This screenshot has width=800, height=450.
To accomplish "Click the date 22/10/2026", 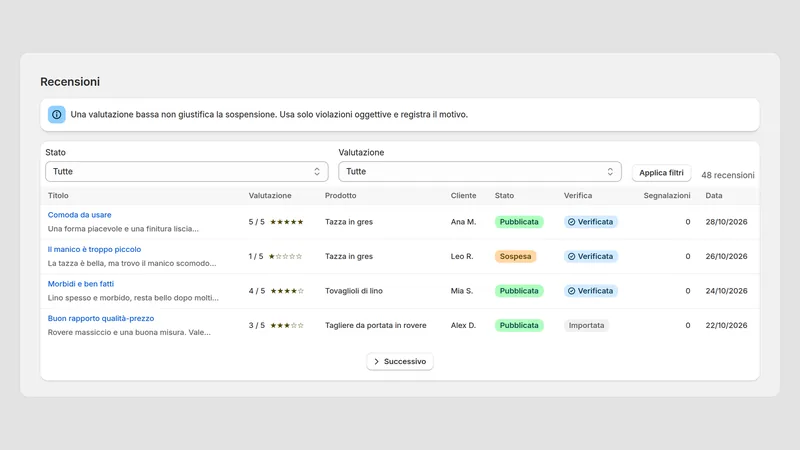I will (x=727, y=325).
